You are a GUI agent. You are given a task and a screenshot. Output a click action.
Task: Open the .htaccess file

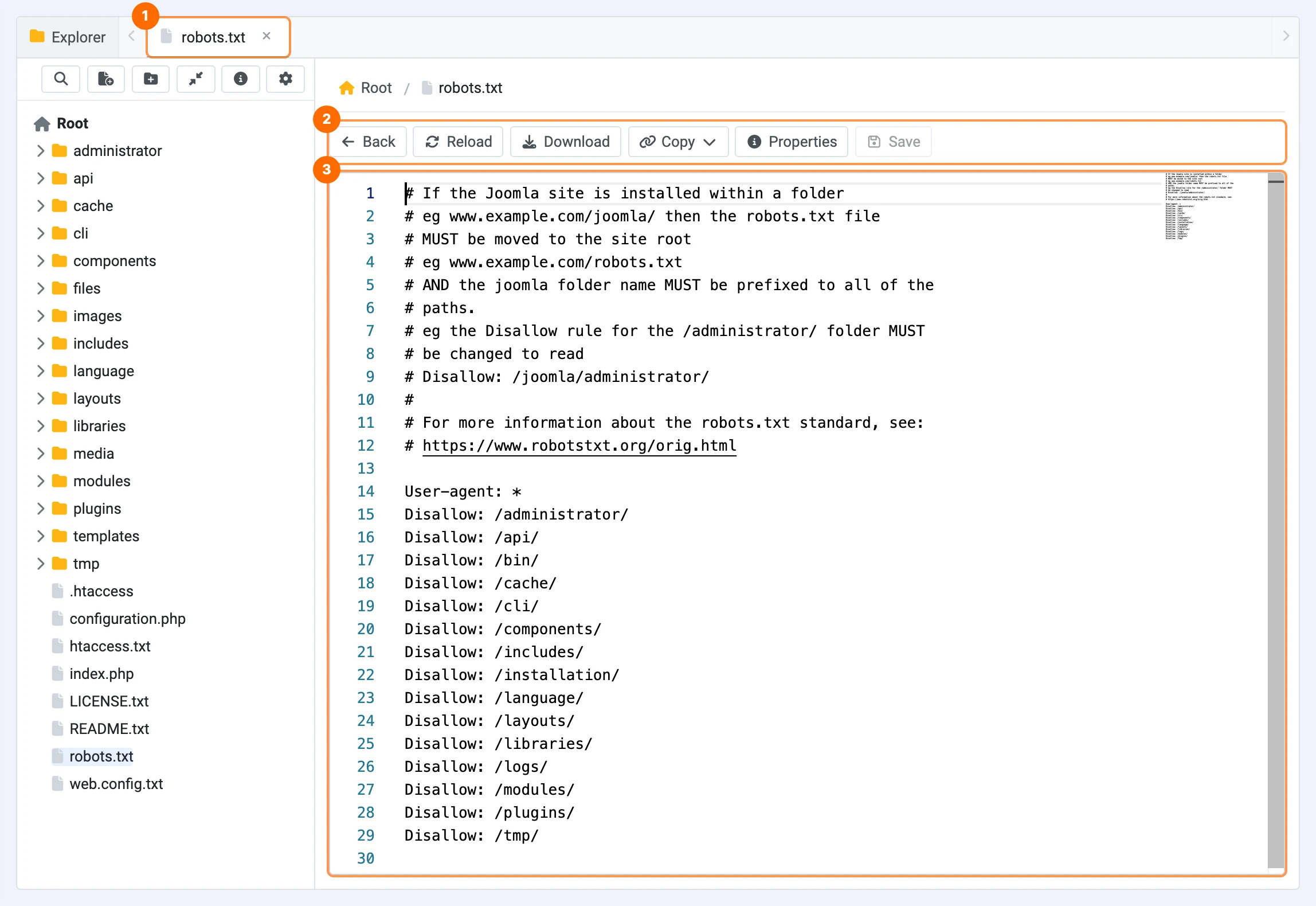click(93, 591)
